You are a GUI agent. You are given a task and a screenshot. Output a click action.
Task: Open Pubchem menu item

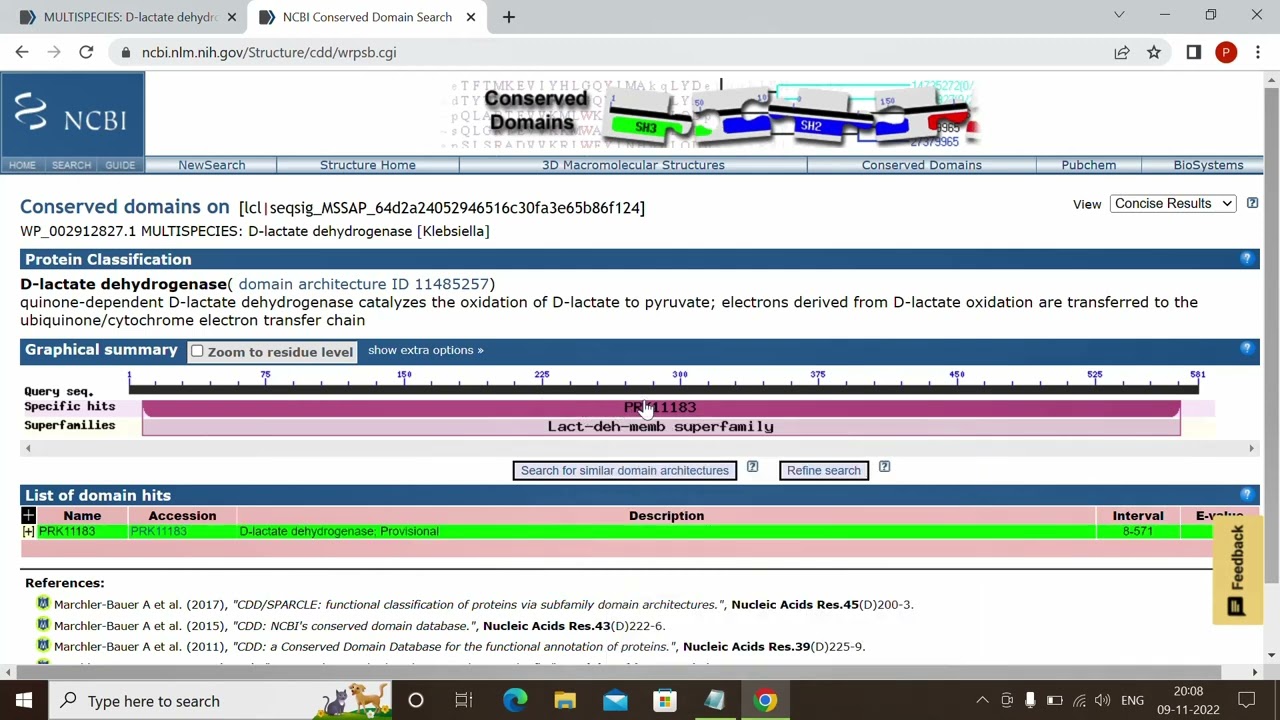coord(1088,165)
